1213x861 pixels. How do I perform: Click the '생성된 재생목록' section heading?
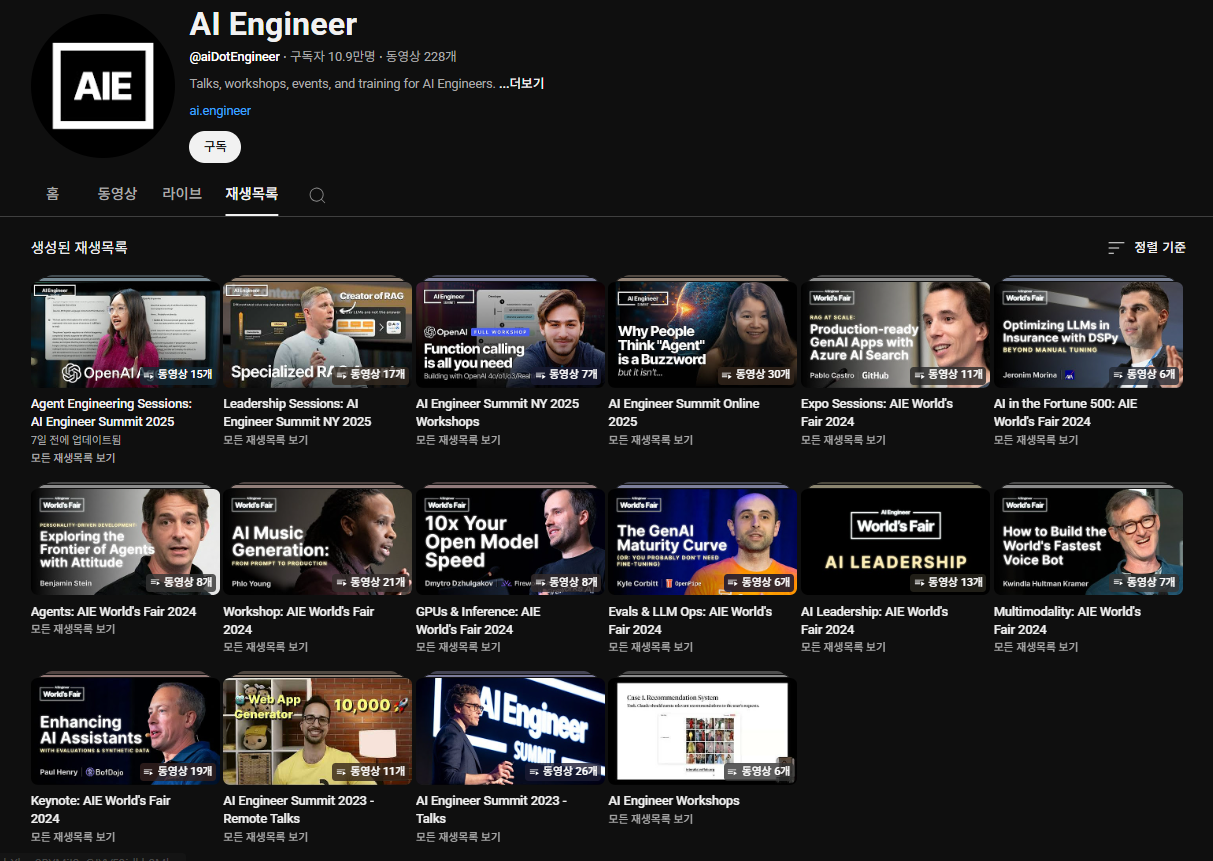[x=79, y=248]
